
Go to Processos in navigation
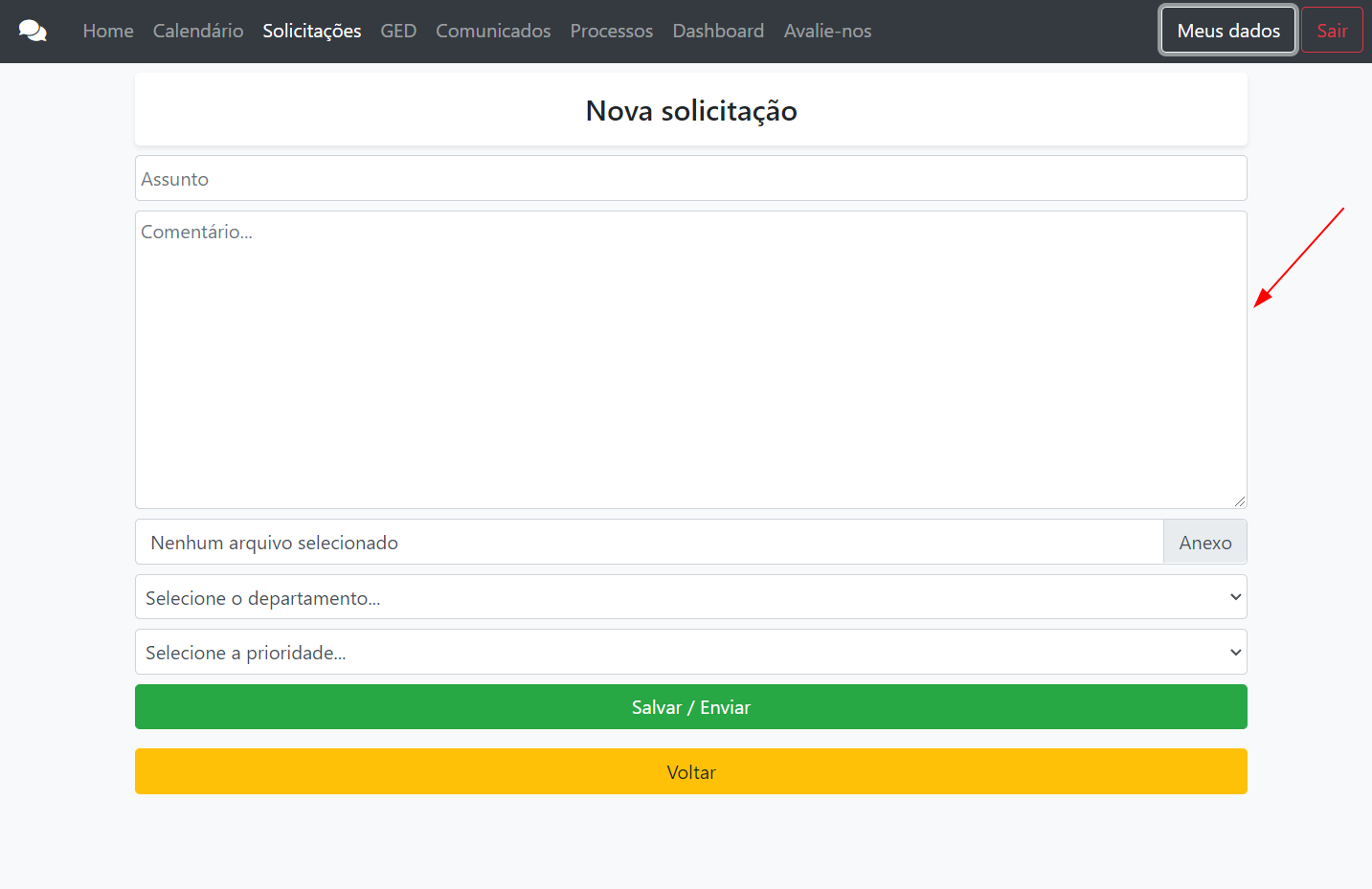pyautogui.click(x=612, y=31)
